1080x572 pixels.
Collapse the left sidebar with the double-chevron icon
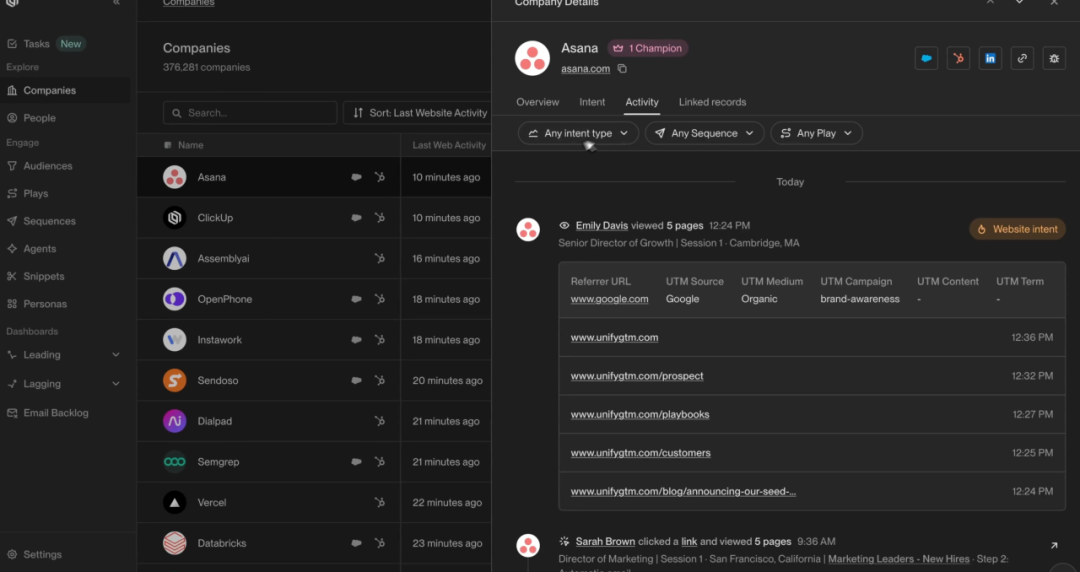click(x=116, y=3)
